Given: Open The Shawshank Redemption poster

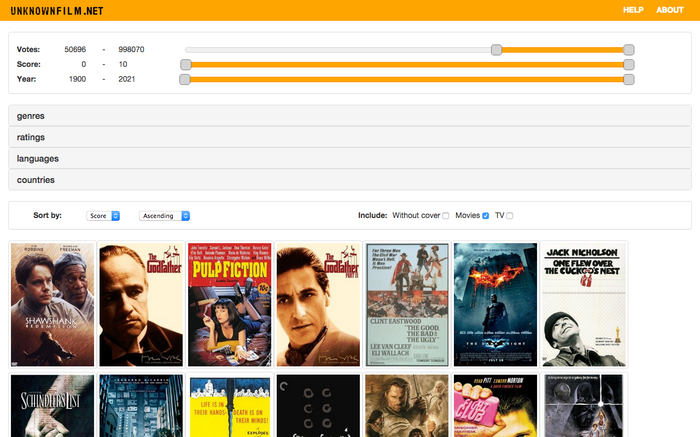Looking at the screenshot, I should click(52, 304).
